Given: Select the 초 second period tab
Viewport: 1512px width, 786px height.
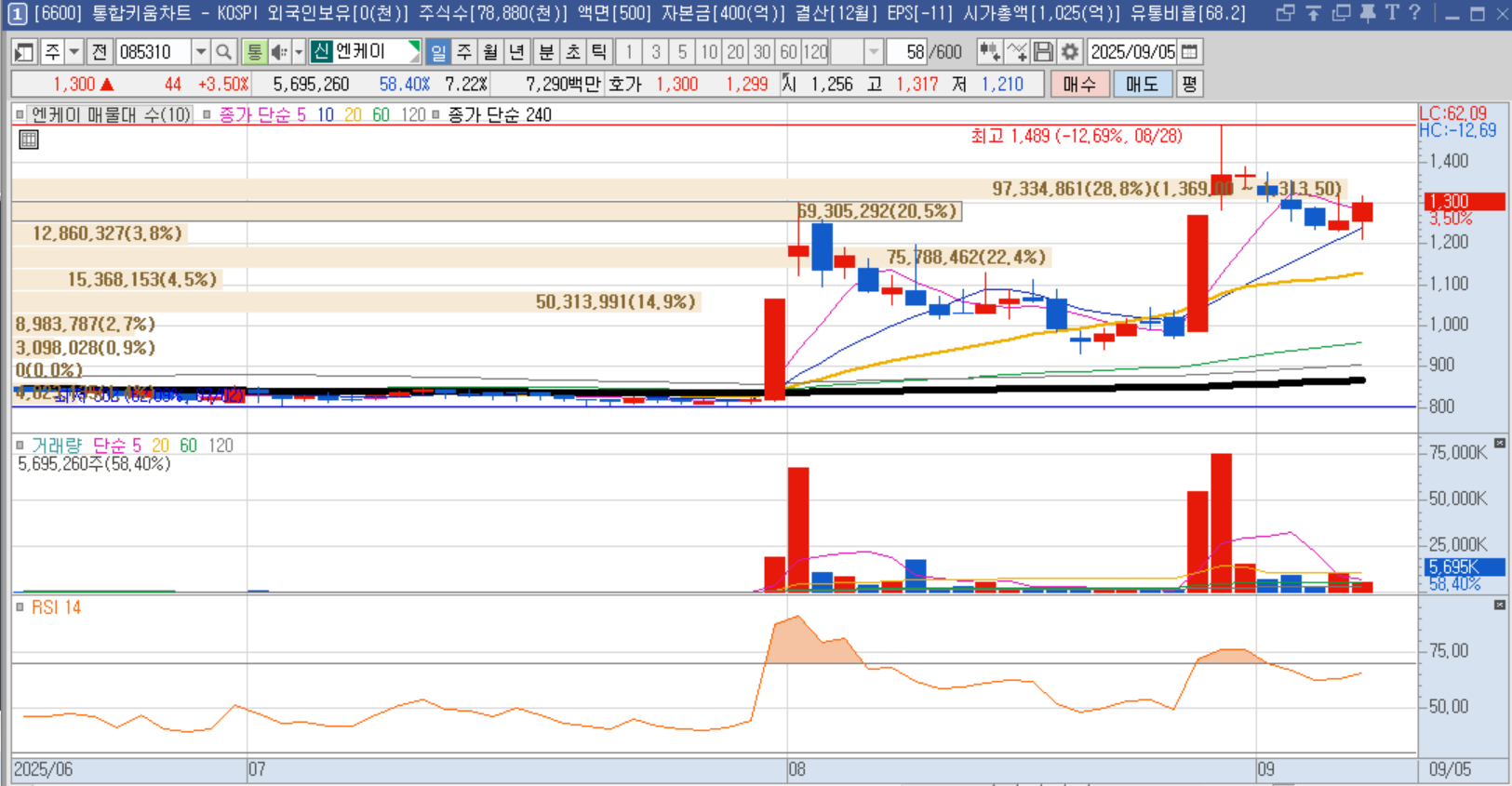Looking at the screenshot, I should click(x=573, y=52).
